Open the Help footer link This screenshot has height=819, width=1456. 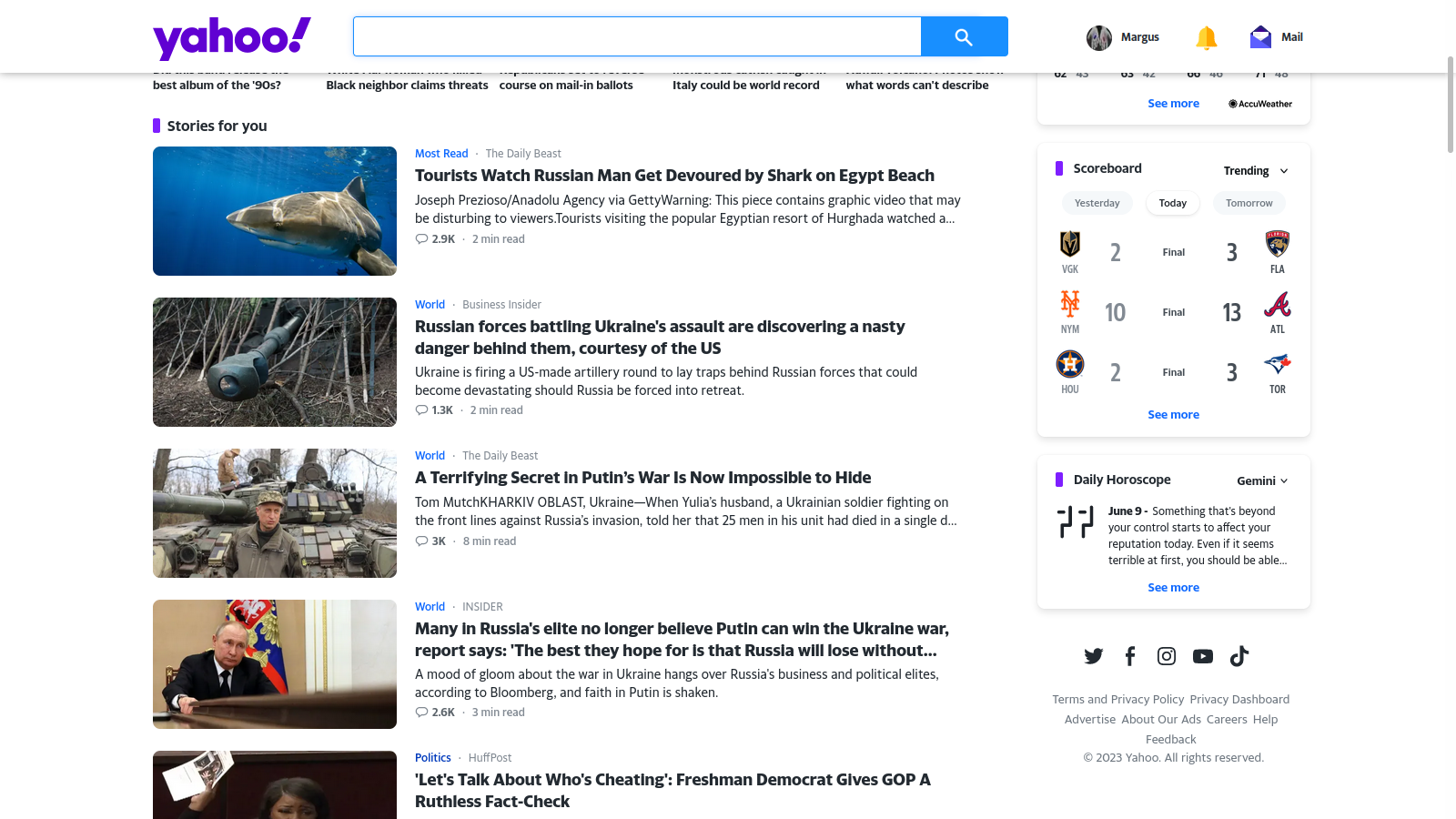[1265, 720]
